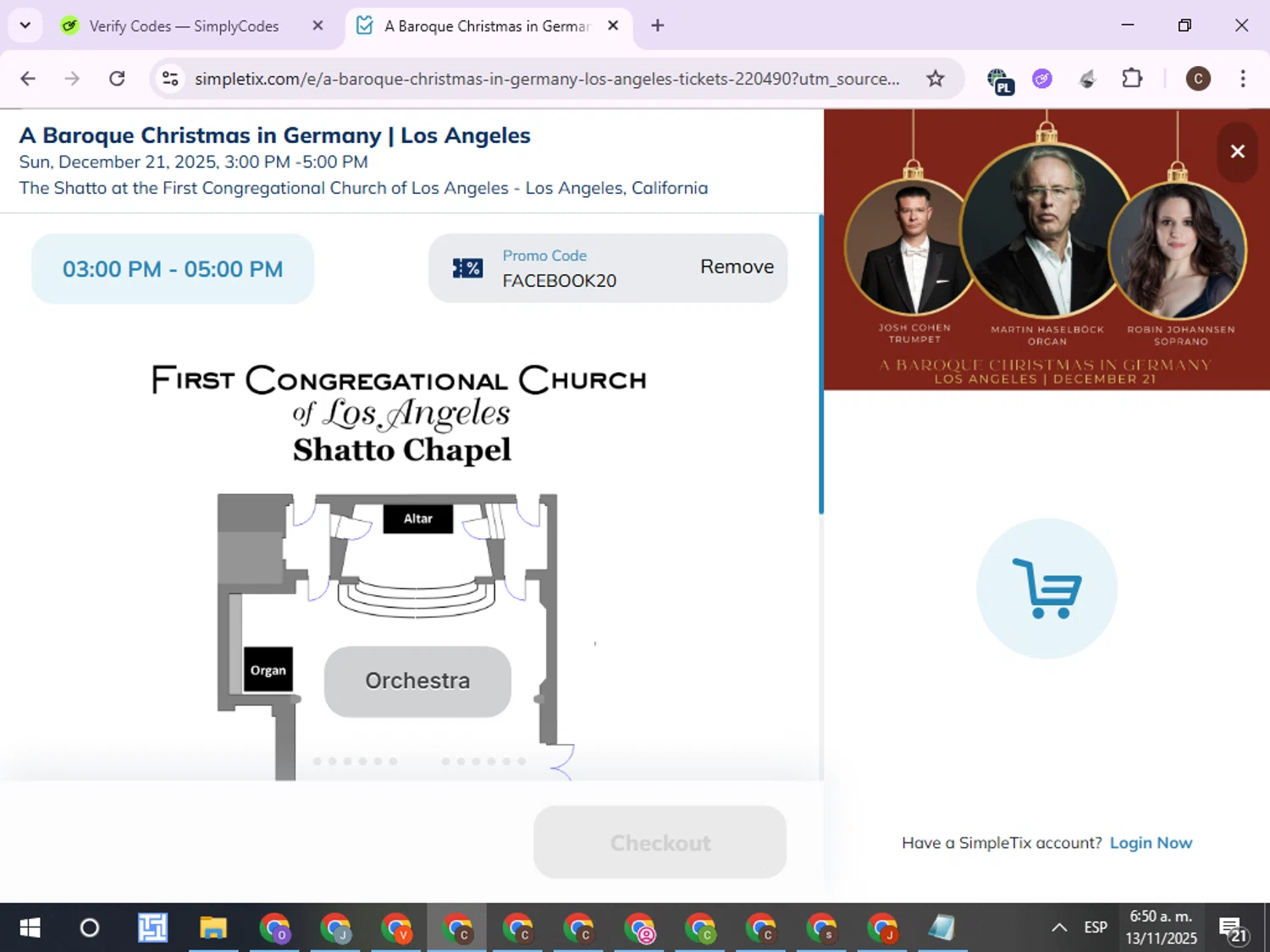1270x952 pixels.
Task: Open the notification center icon
Action: [x=1233, y=929]
